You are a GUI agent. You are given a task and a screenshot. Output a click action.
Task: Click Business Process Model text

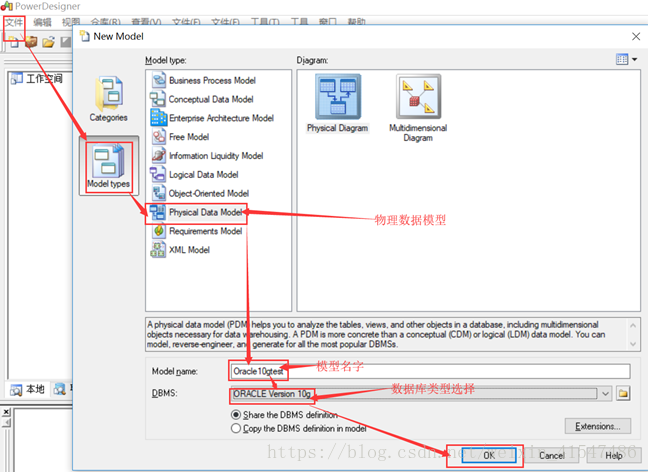pyautogui.click(x=212, y=80)
